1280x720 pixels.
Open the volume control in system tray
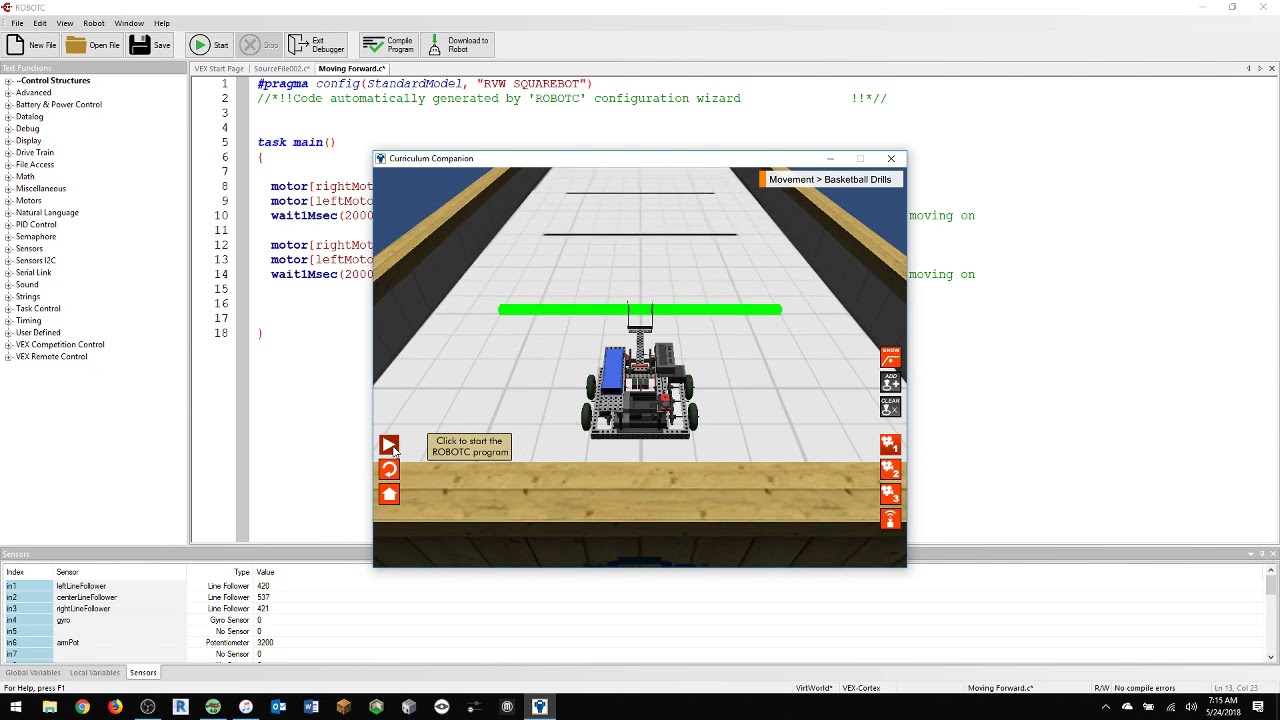pyautogui.click(x=1190, y=707)
